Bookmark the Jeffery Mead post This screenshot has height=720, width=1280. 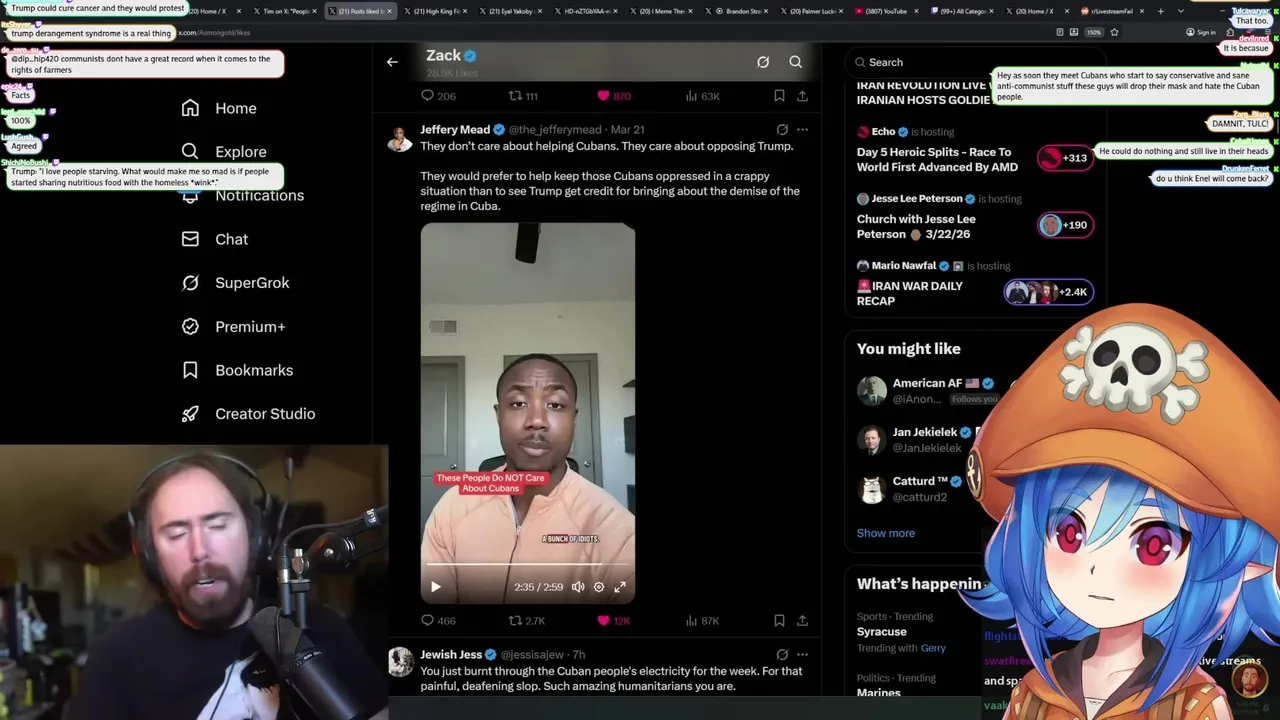[779, 620]
